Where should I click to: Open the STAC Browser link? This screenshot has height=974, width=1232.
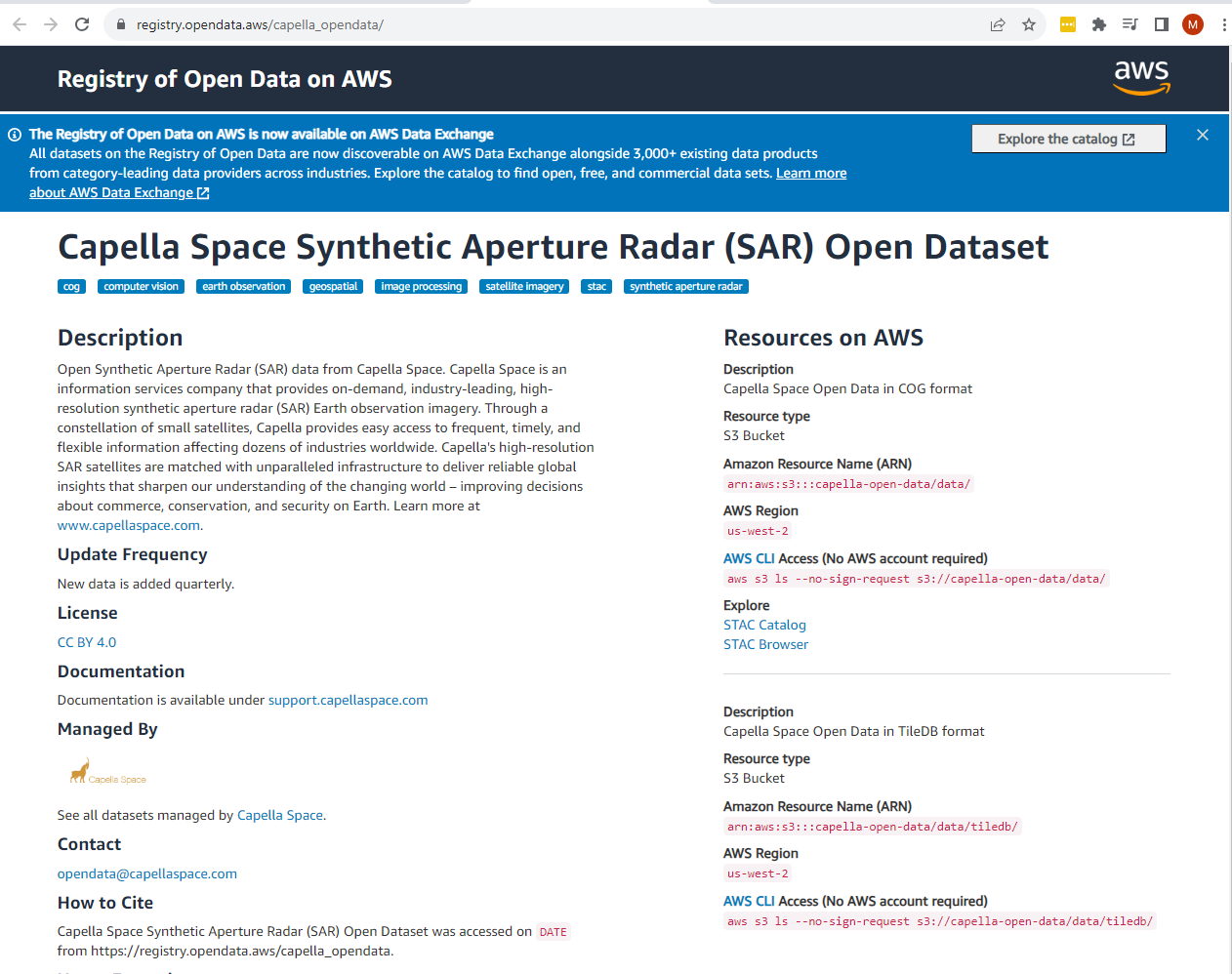(x=766, y=644)
